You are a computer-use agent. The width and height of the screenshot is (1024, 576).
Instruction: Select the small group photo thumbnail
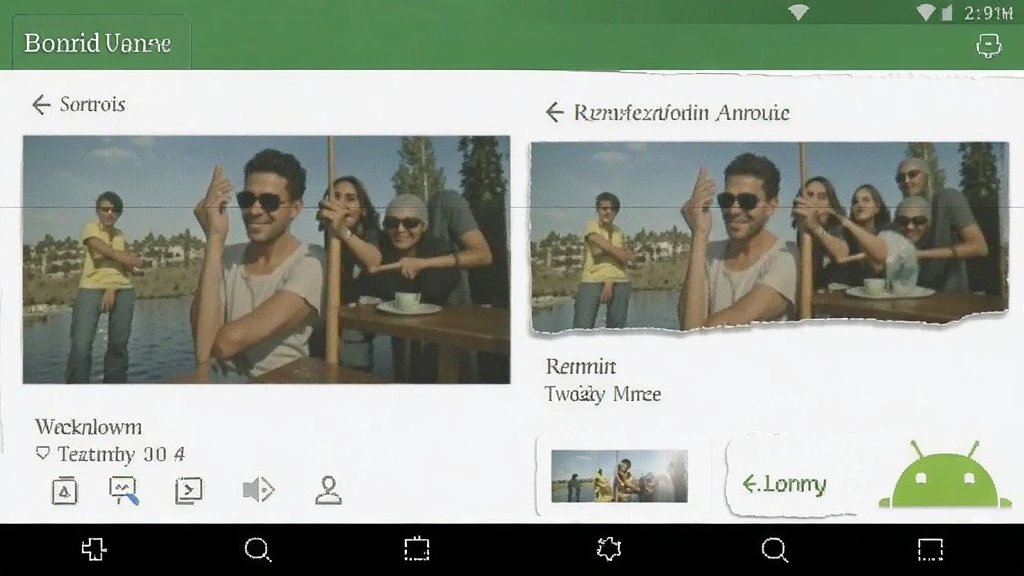619,476
